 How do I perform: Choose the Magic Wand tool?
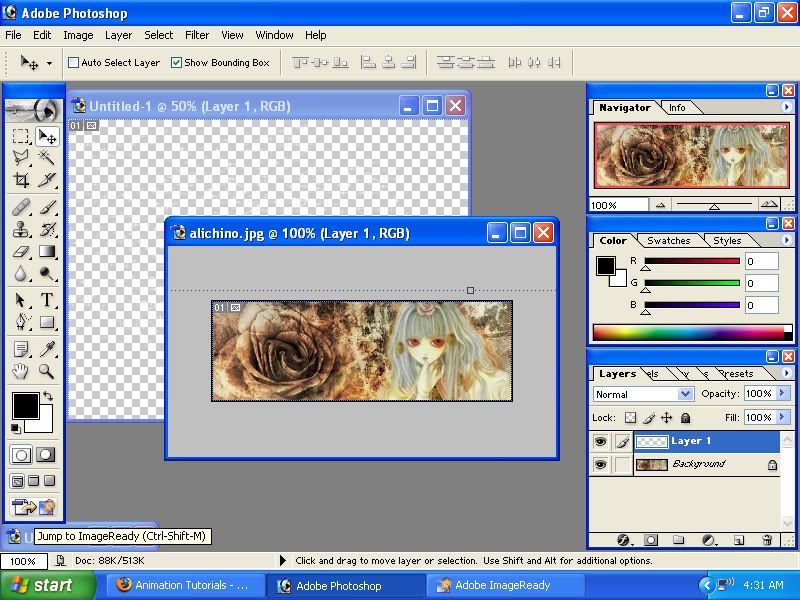point(47,158)
